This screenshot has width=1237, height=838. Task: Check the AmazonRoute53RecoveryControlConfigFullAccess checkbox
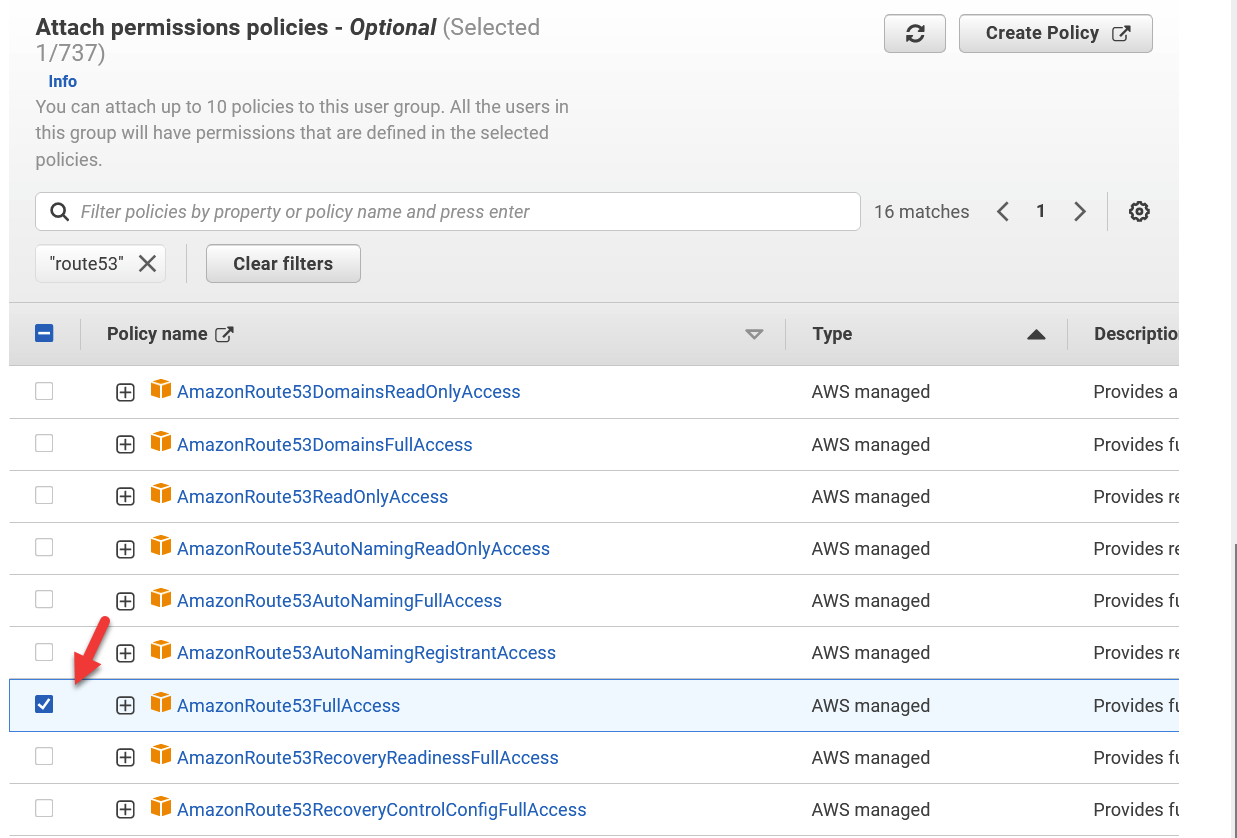pyautogui.click(x=44, y=808)
